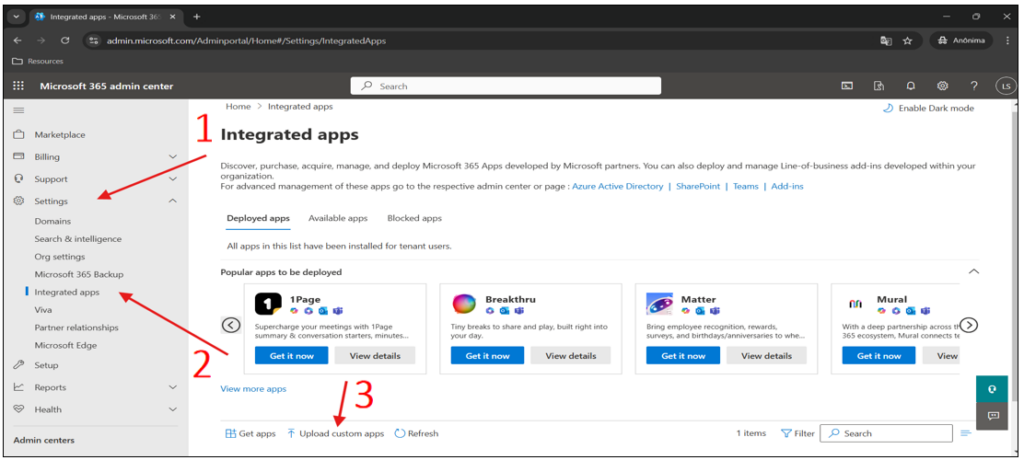The height and width of the screenshot is (460, 1024).
Task: Enable Dark mode
Action: click(928, 108)
